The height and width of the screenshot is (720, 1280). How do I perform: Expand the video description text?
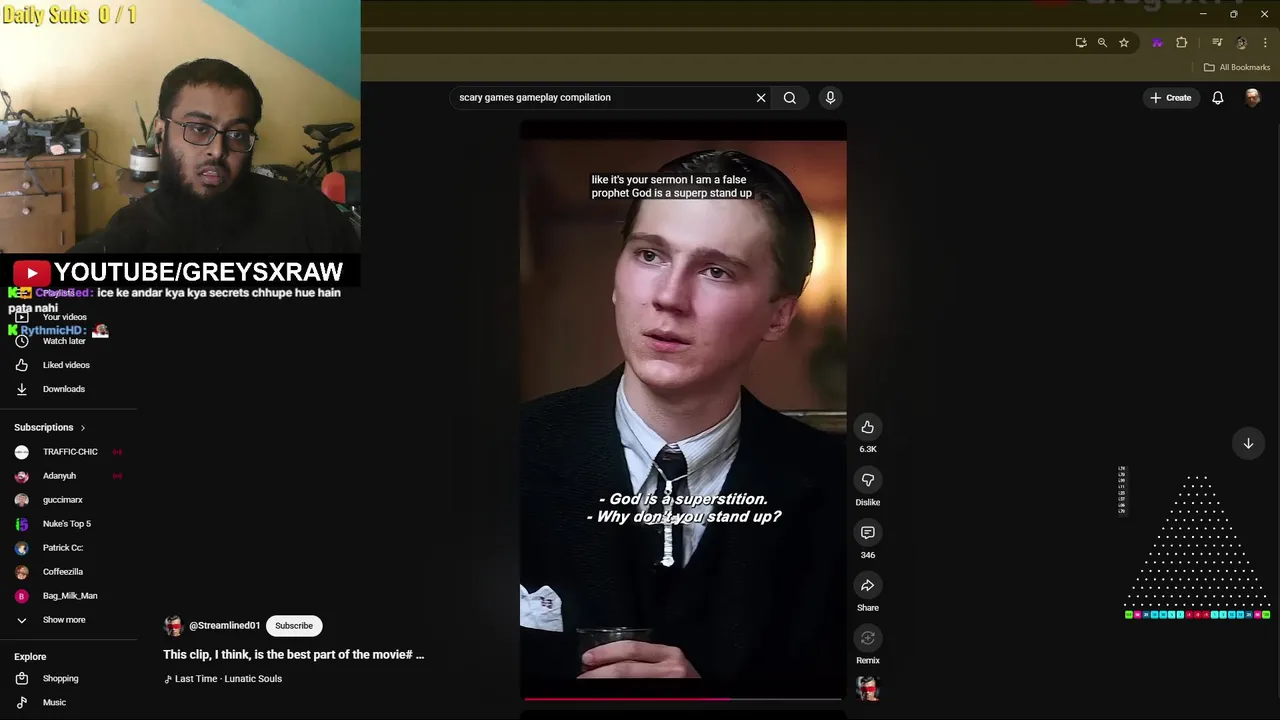click(294, 654)
